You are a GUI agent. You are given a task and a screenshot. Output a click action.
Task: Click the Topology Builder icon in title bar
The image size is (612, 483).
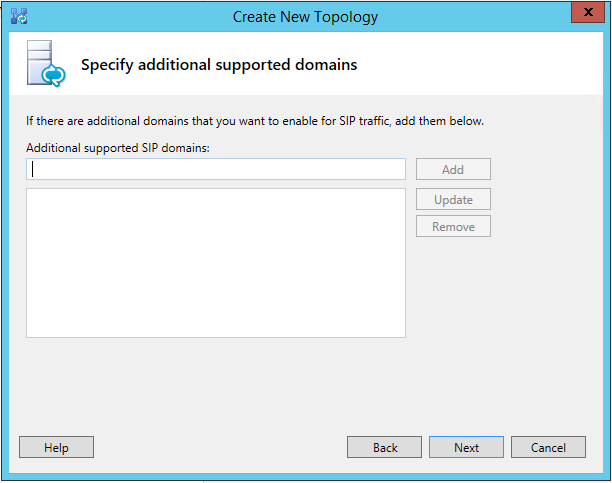coord(19,16)
